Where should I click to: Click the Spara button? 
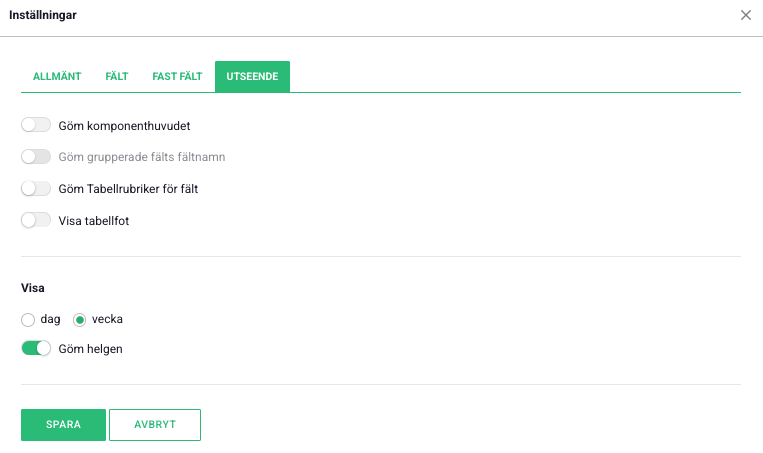(63, 424)
